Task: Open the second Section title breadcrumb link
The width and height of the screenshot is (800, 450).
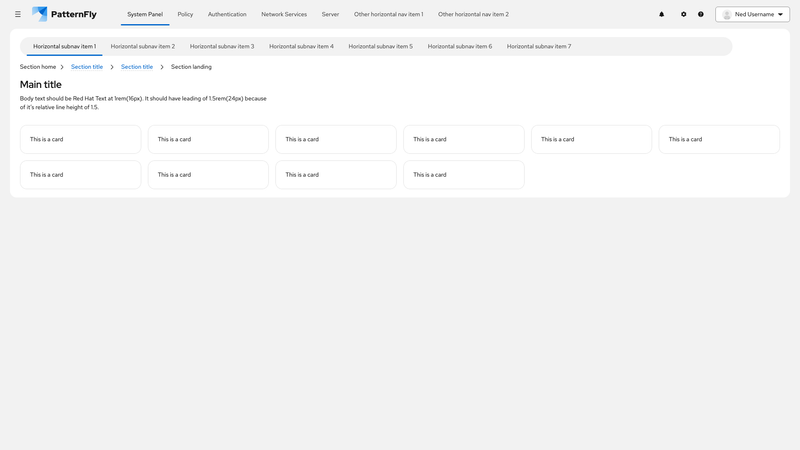Action: tap(137, 67)
